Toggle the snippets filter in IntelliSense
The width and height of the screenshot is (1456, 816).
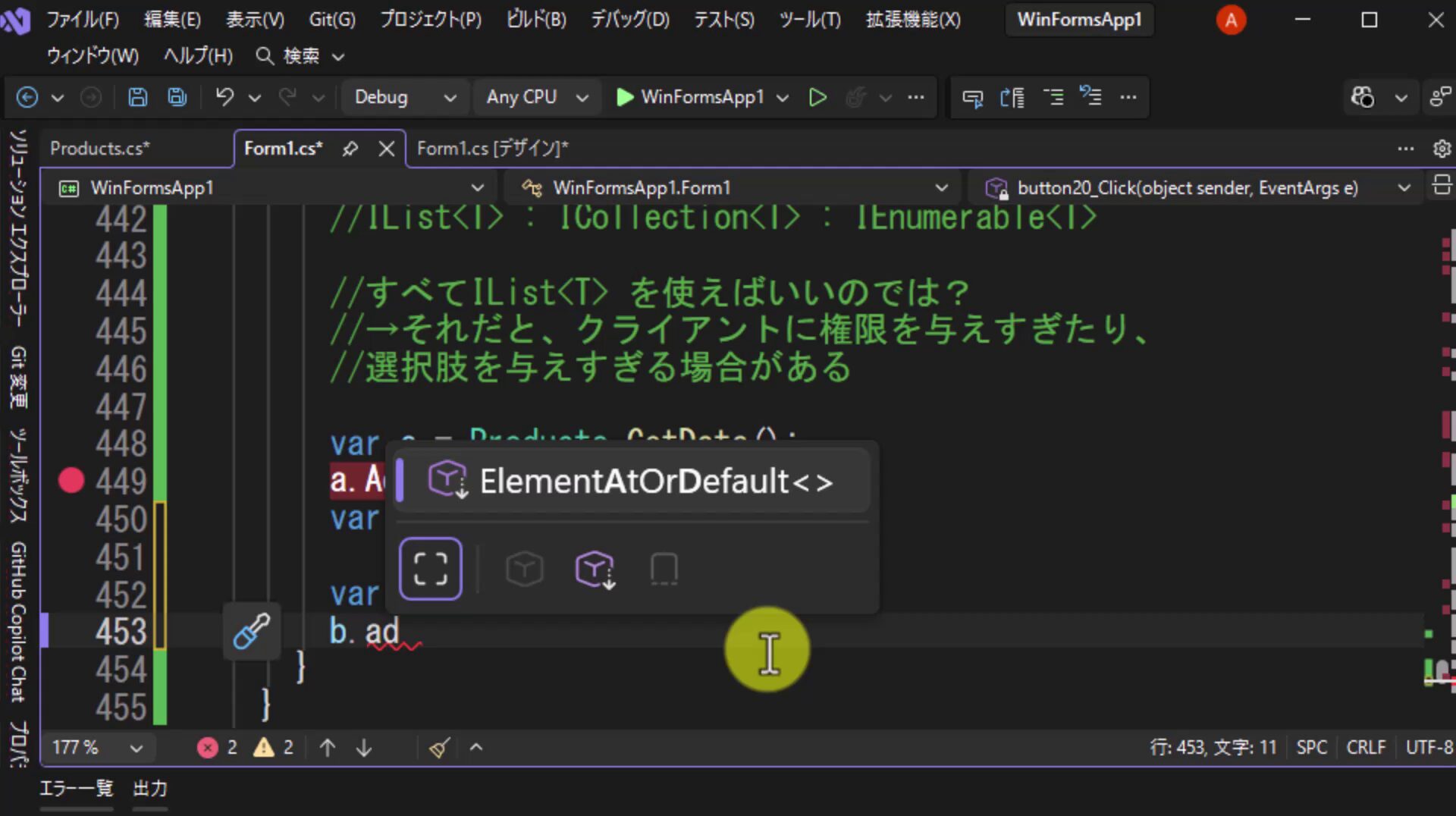tap(664, 569)
